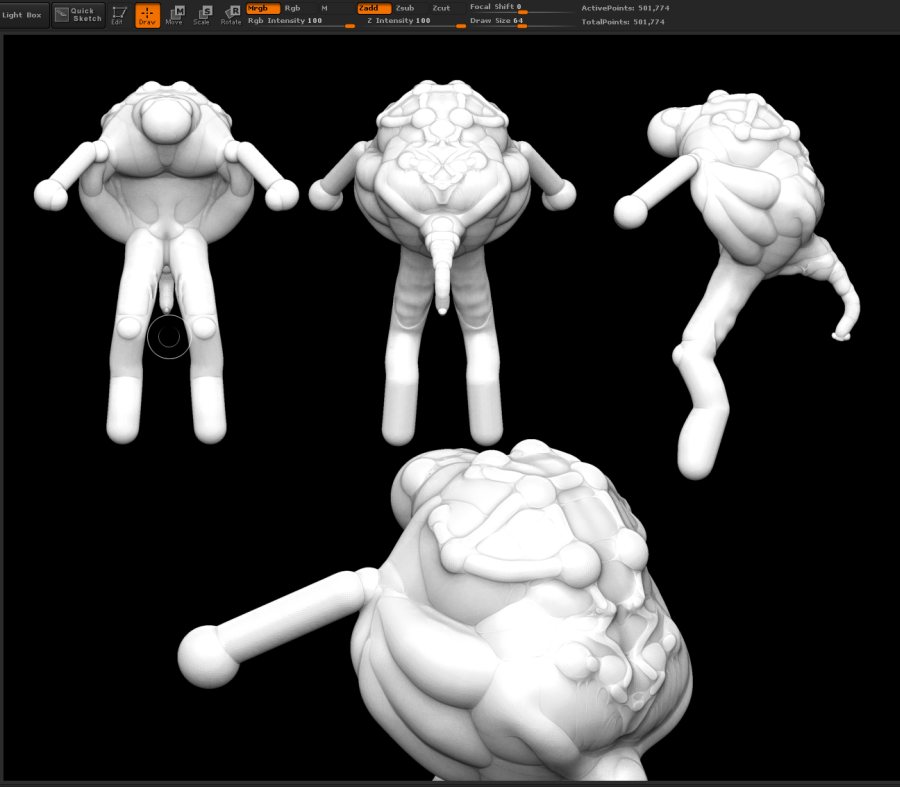Screen dimensions: 900x787
Task: Select the Scale transform icon
Action: (202, 15)
